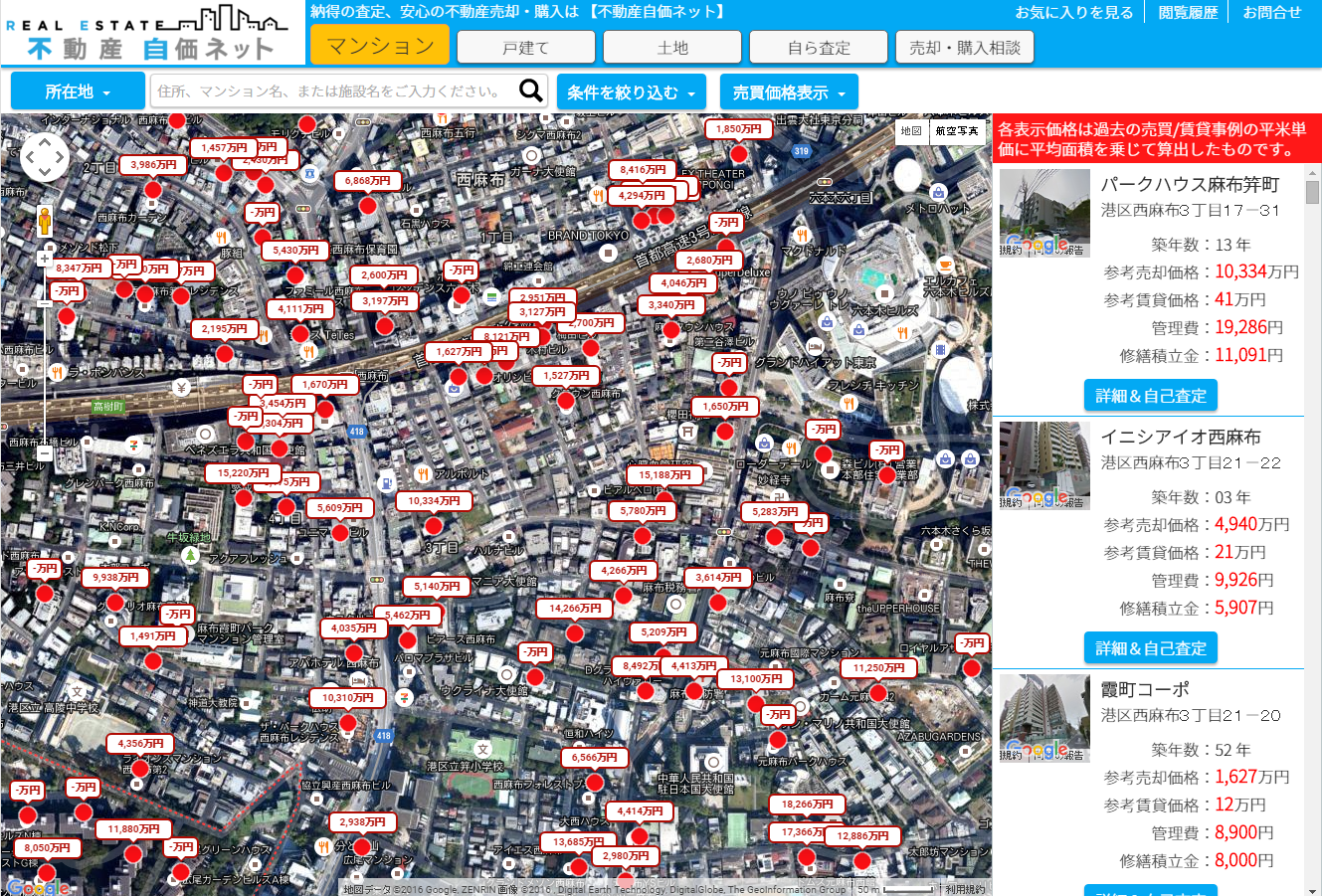The image size is (1322, 896).
Task: Zoom in with the map plus button
Action: [x=45, y=259]
